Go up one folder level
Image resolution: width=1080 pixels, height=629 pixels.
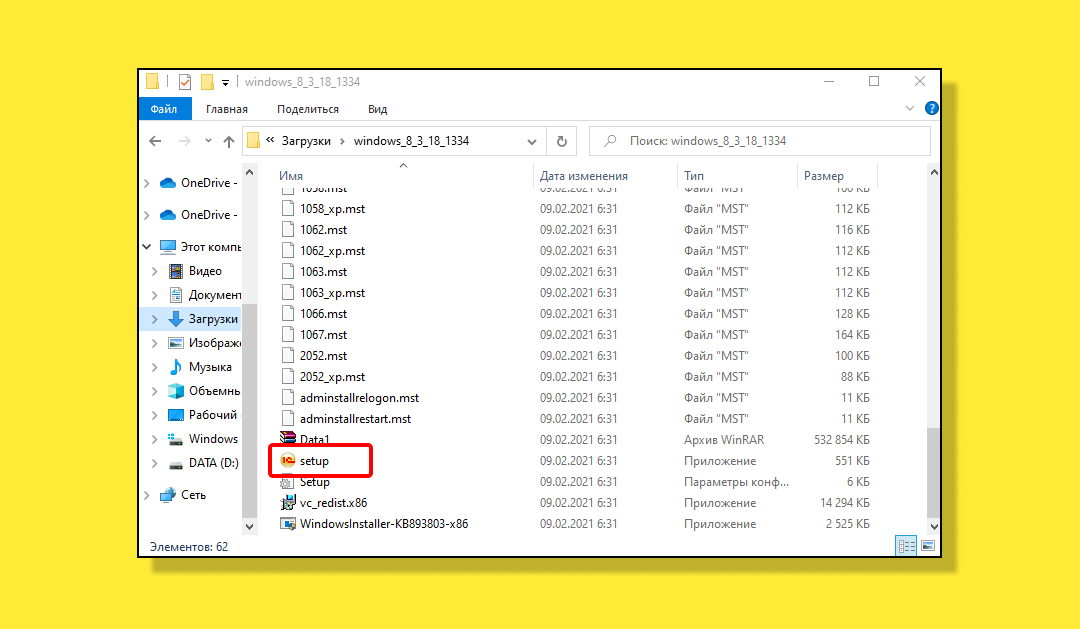click(x=229, y=141)
